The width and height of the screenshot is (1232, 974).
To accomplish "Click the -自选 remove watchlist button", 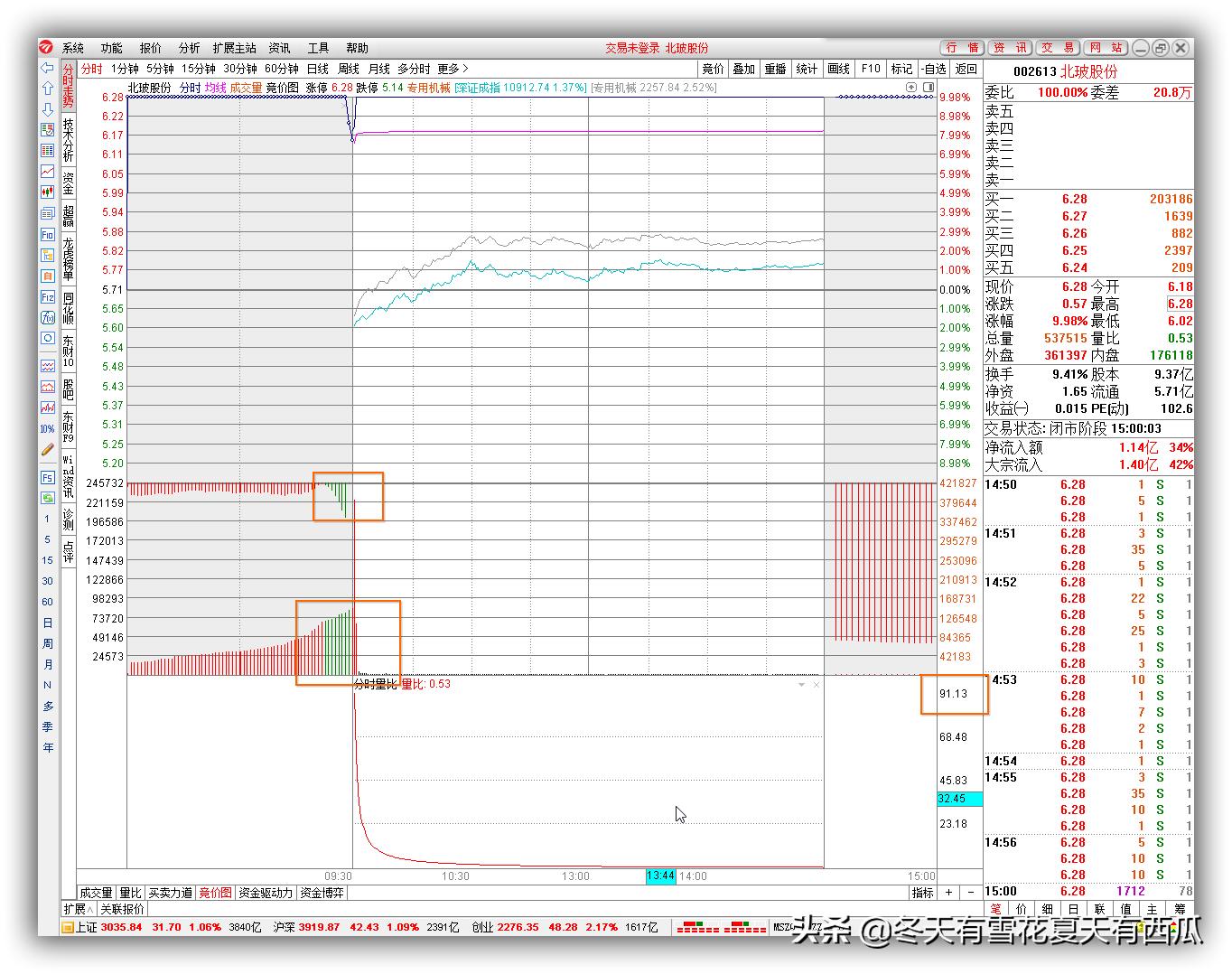I will [x=934, y=69].
